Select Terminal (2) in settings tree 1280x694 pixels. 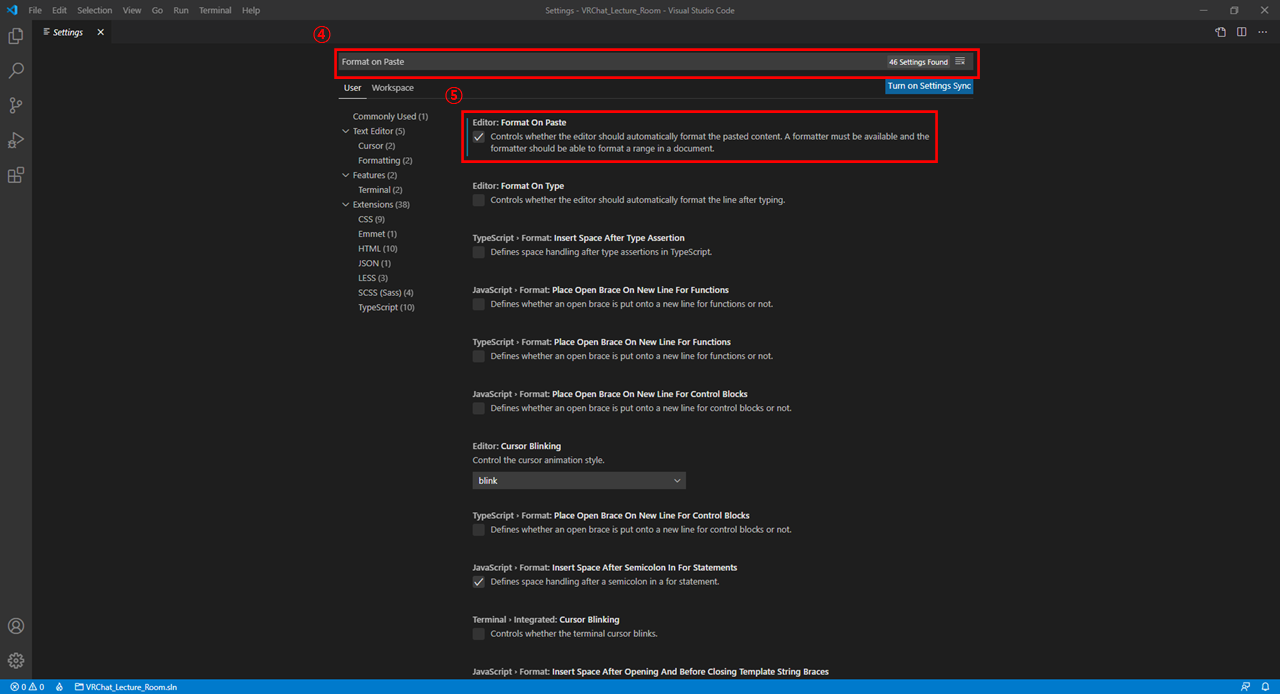380,190
